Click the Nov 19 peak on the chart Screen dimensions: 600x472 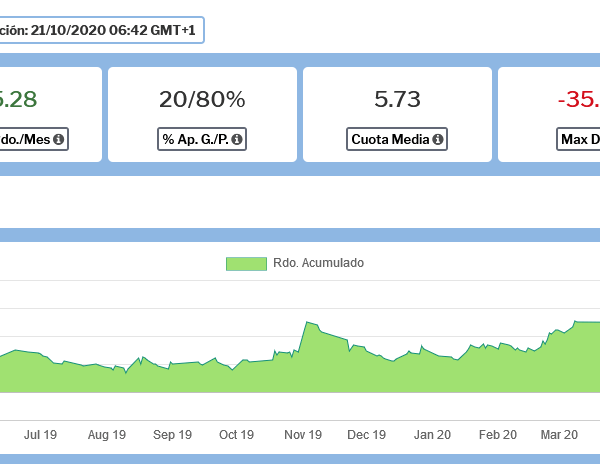(307, 322)
